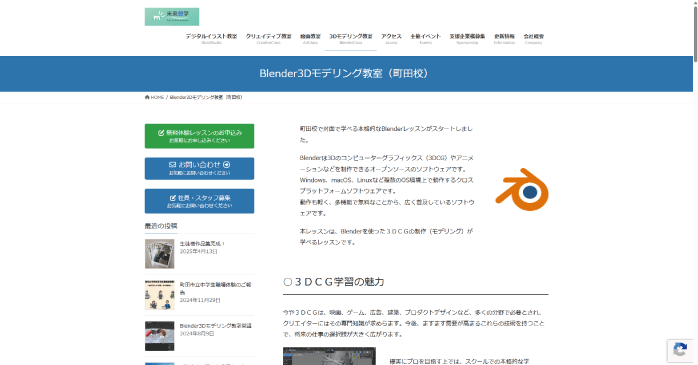Click the Blender screenshot image below the article

(329, 356)
